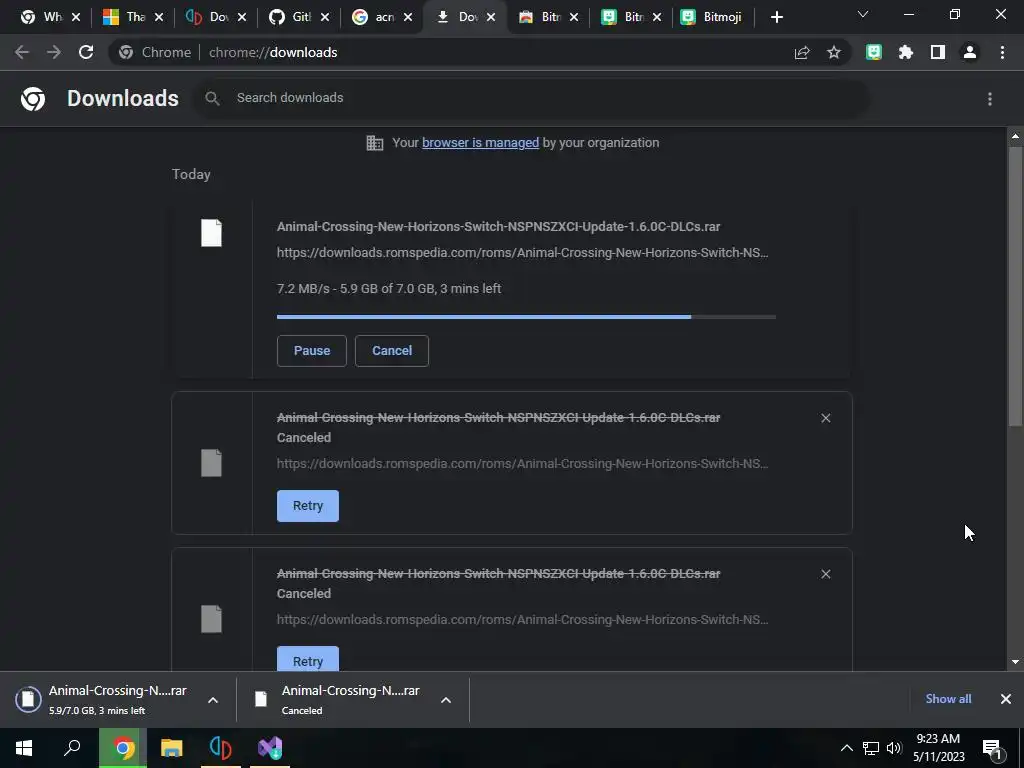1024x768 pixels.
Task: Remove first canceled download from list
Action: click(x=825, y=418)
